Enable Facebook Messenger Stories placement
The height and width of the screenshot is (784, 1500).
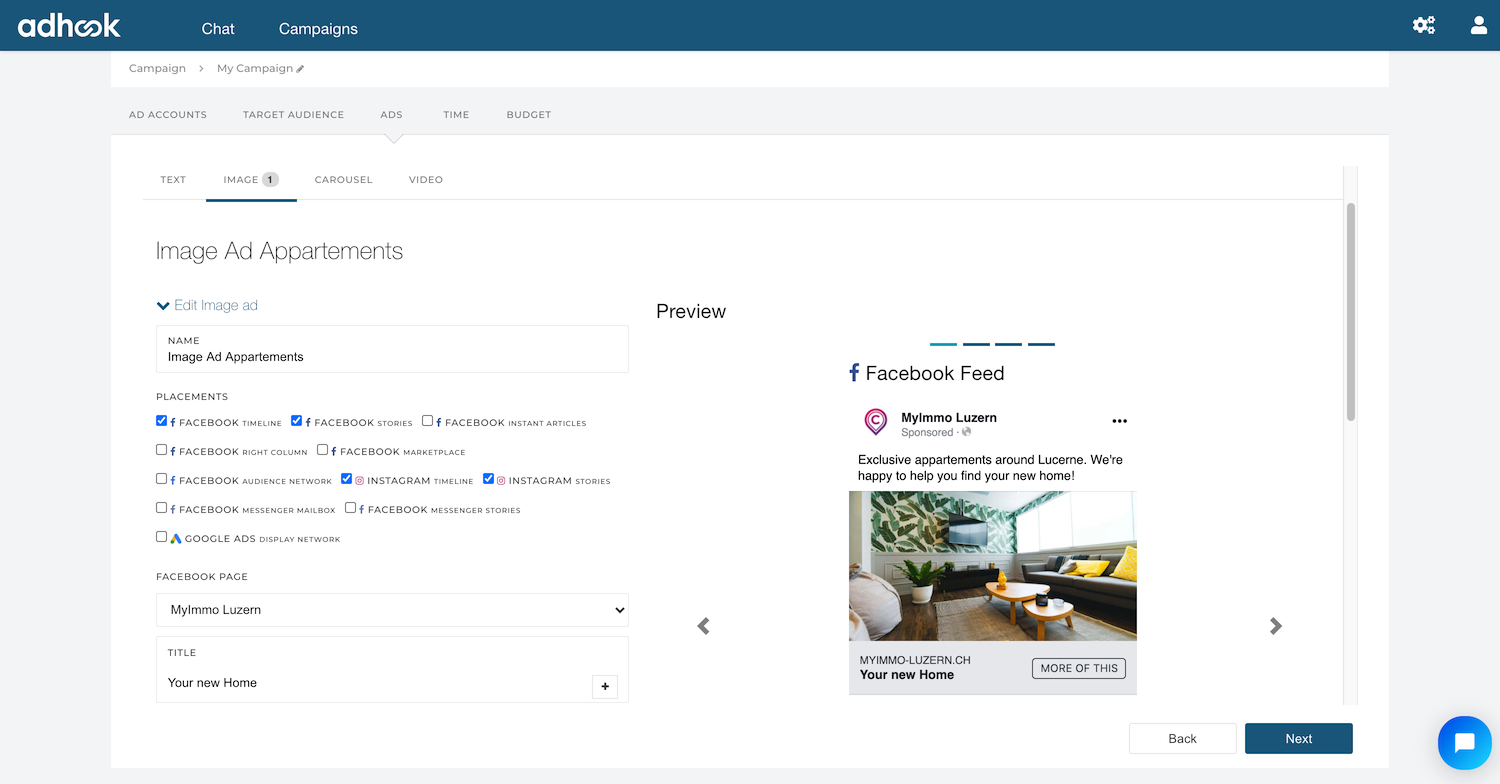[351, 508]
